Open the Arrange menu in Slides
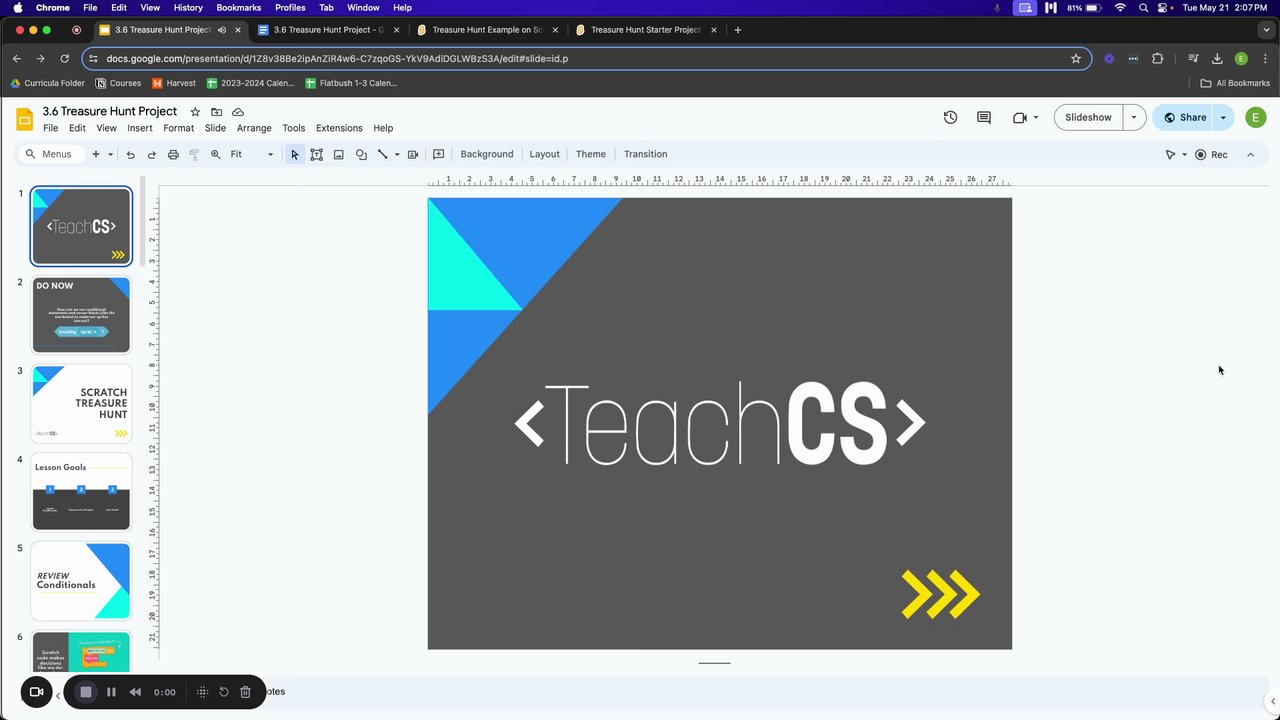The height and width of the screenshot is (720, 1280). tap(254, 128)
